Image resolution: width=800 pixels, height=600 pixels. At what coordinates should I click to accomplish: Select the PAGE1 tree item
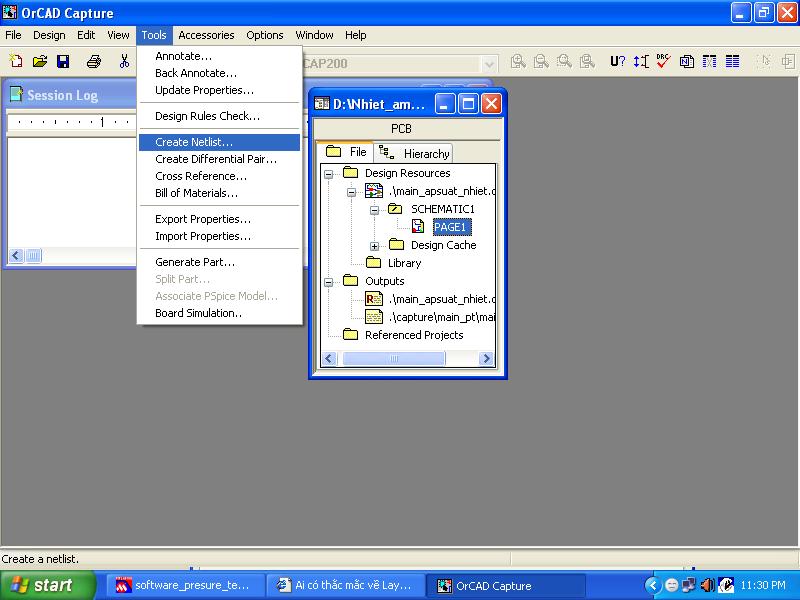point(450,227)
